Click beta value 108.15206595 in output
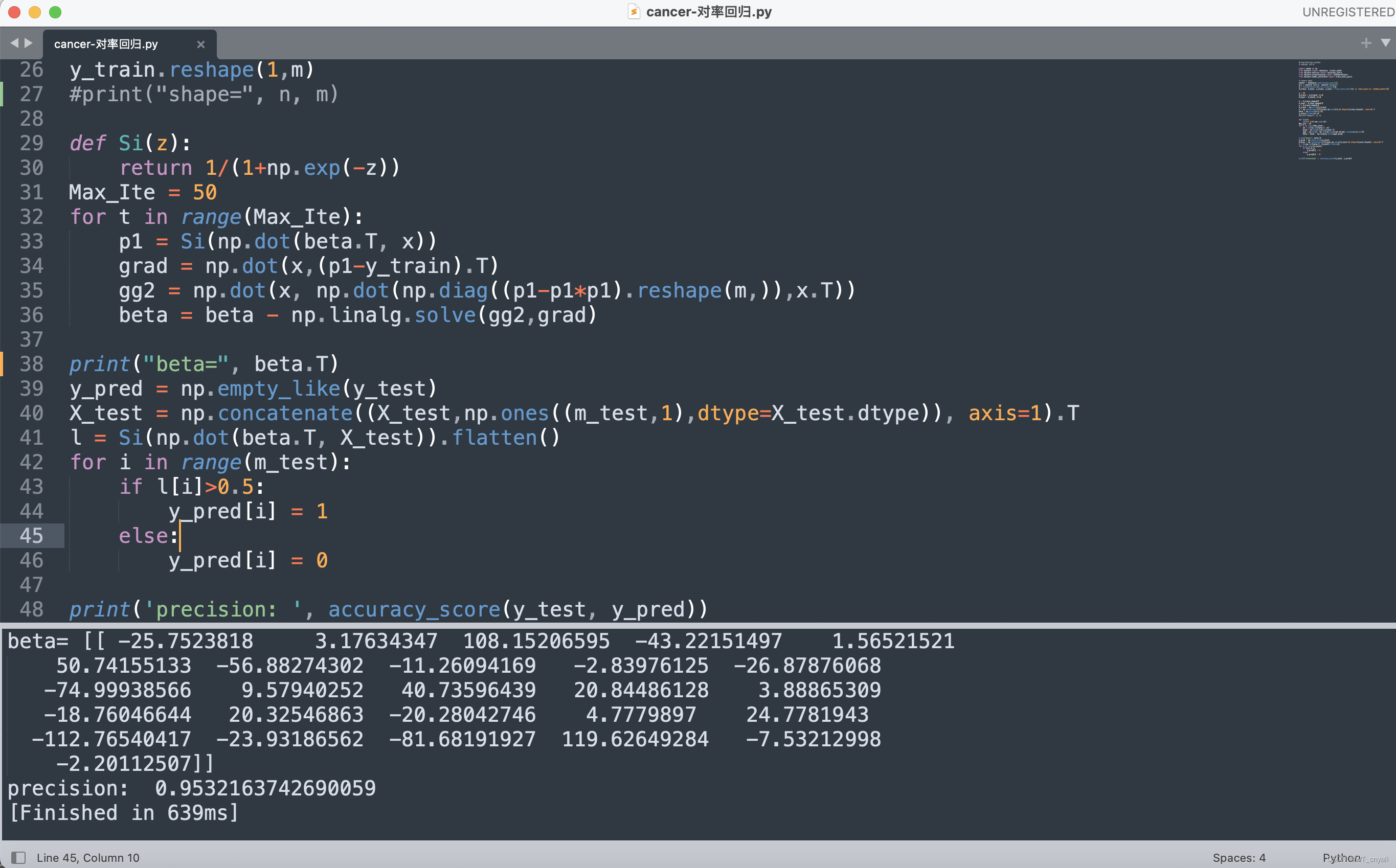 [x=536, y=641]
